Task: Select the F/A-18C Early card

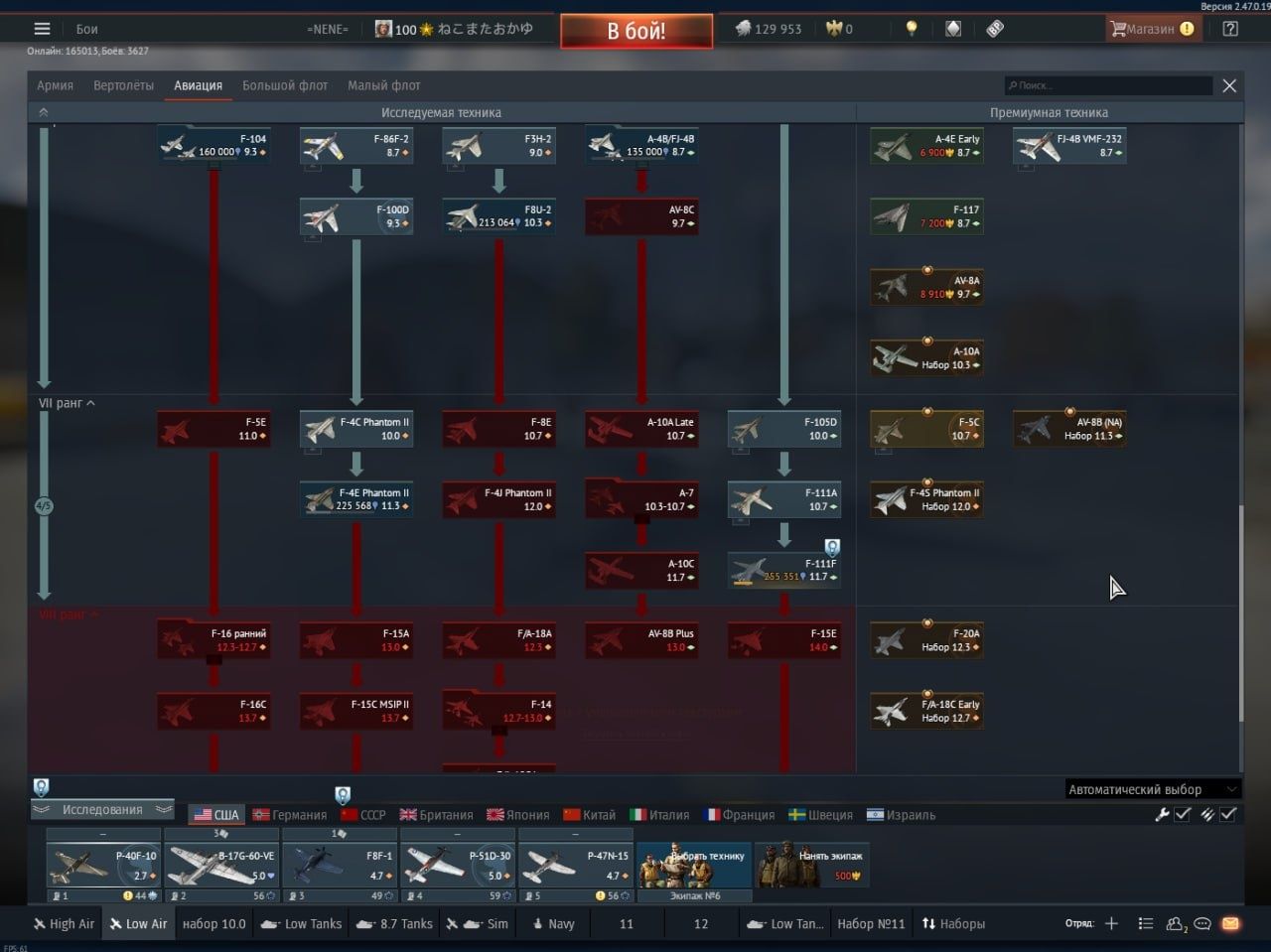Action: (927, 711)
